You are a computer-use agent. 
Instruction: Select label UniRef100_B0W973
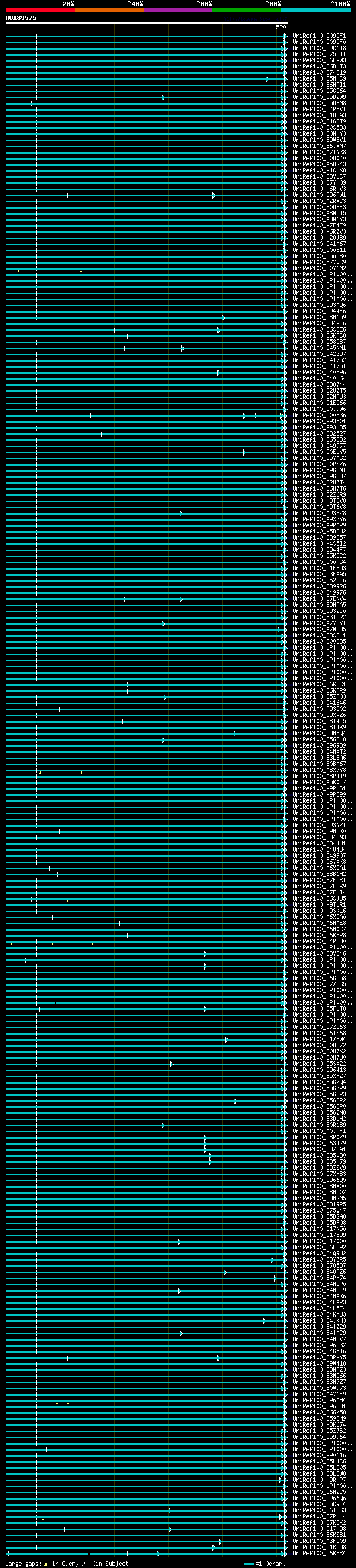coord(319,1388)
